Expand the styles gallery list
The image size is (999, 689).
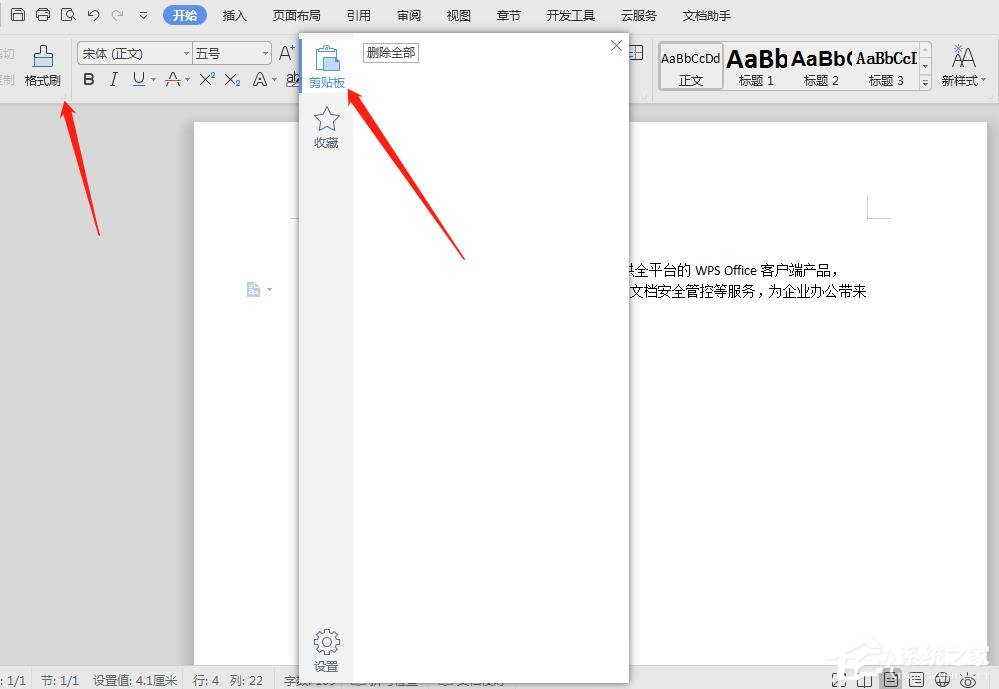pyautogui.click(x=926, y=82)
